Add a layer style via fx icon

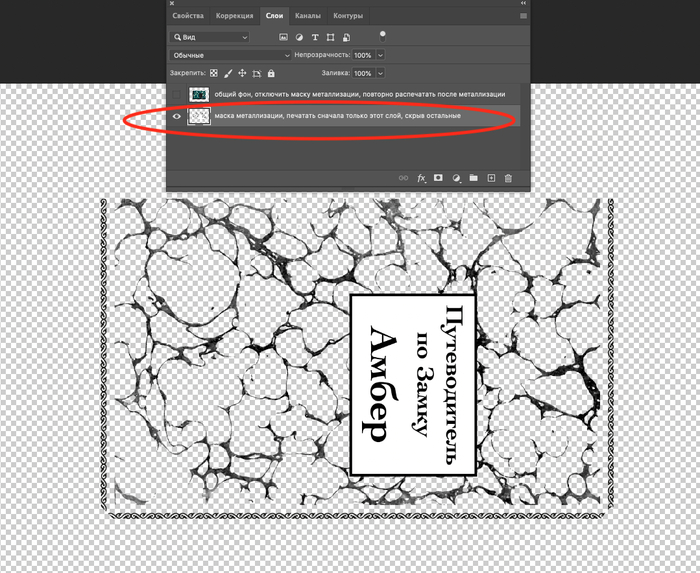click(421, 178)
